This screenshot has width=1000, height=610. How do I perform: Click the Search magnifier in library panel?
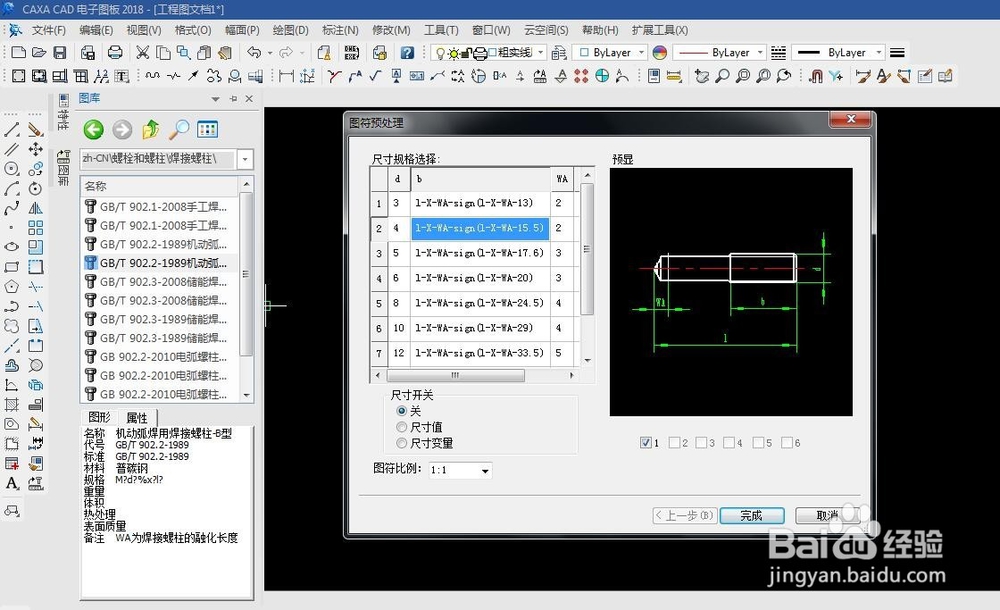click(179, 130)
